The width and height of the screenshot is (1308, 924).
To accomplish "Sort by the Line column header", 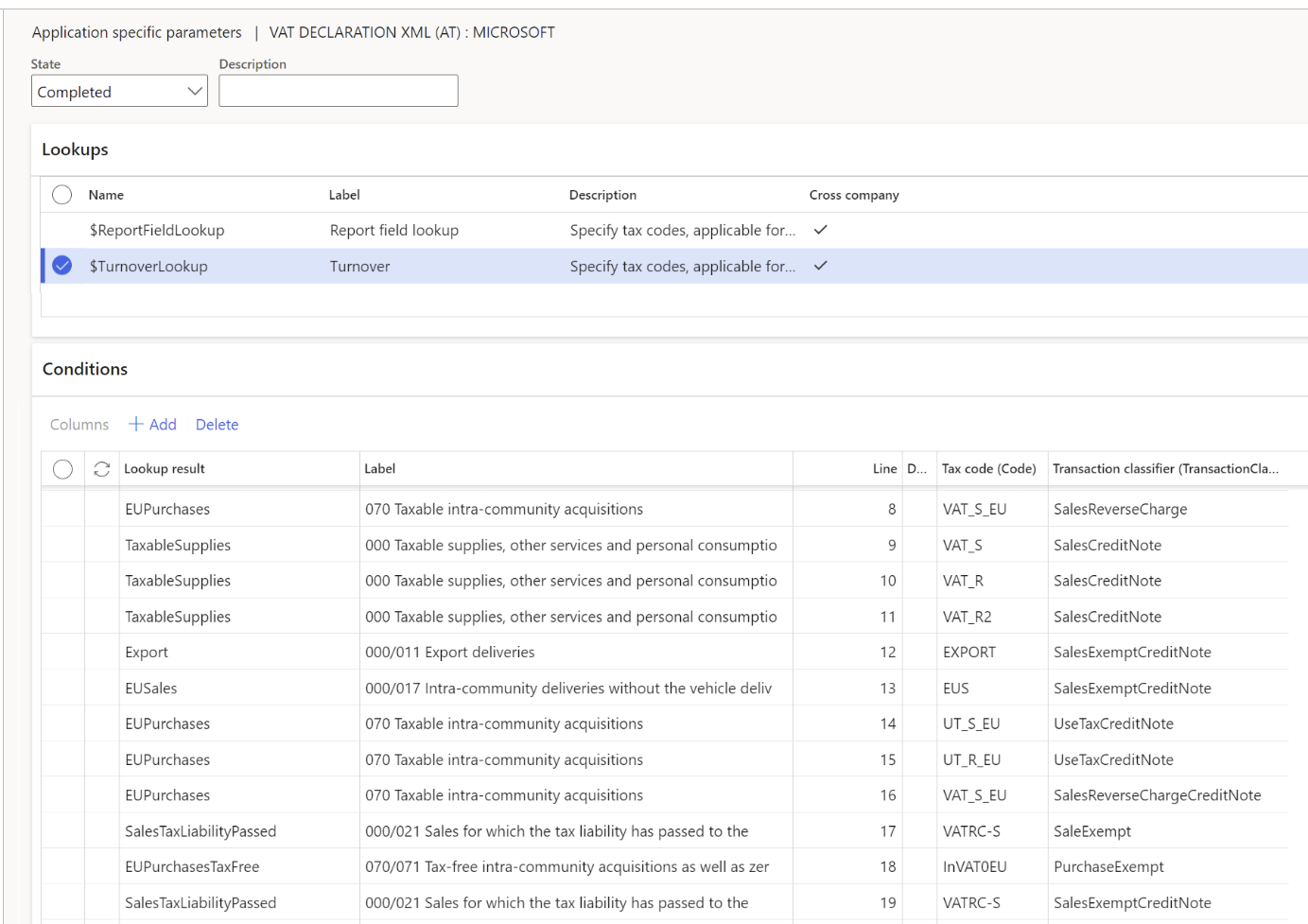I will [x=884, y=469].
